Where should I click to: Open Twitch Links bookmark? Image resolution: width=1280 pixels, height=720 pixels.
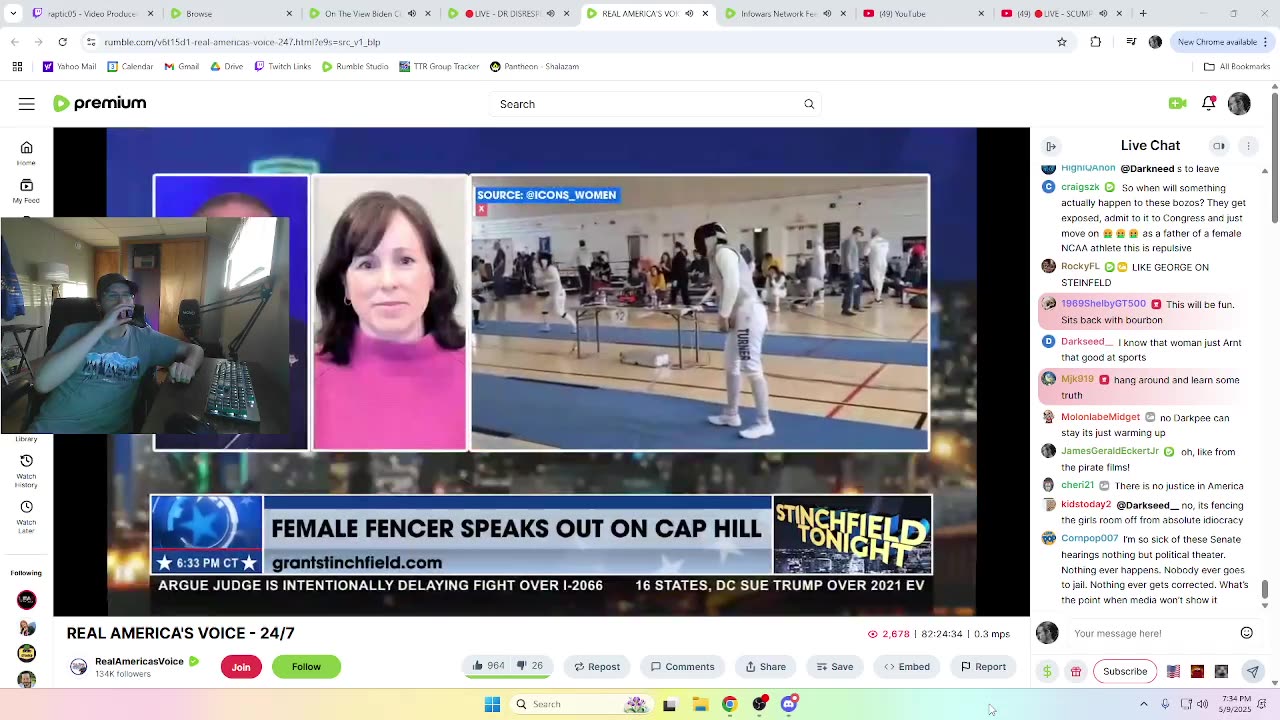coord(282,67)
